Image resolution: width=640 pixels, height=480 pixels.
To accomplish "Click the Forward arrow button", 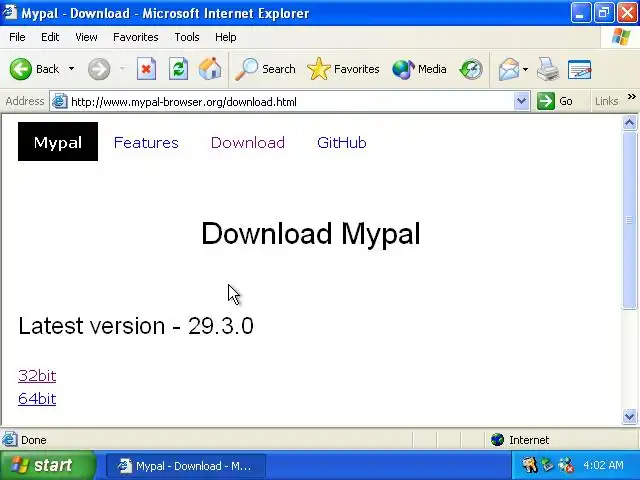I will click(x=99, y=69).
